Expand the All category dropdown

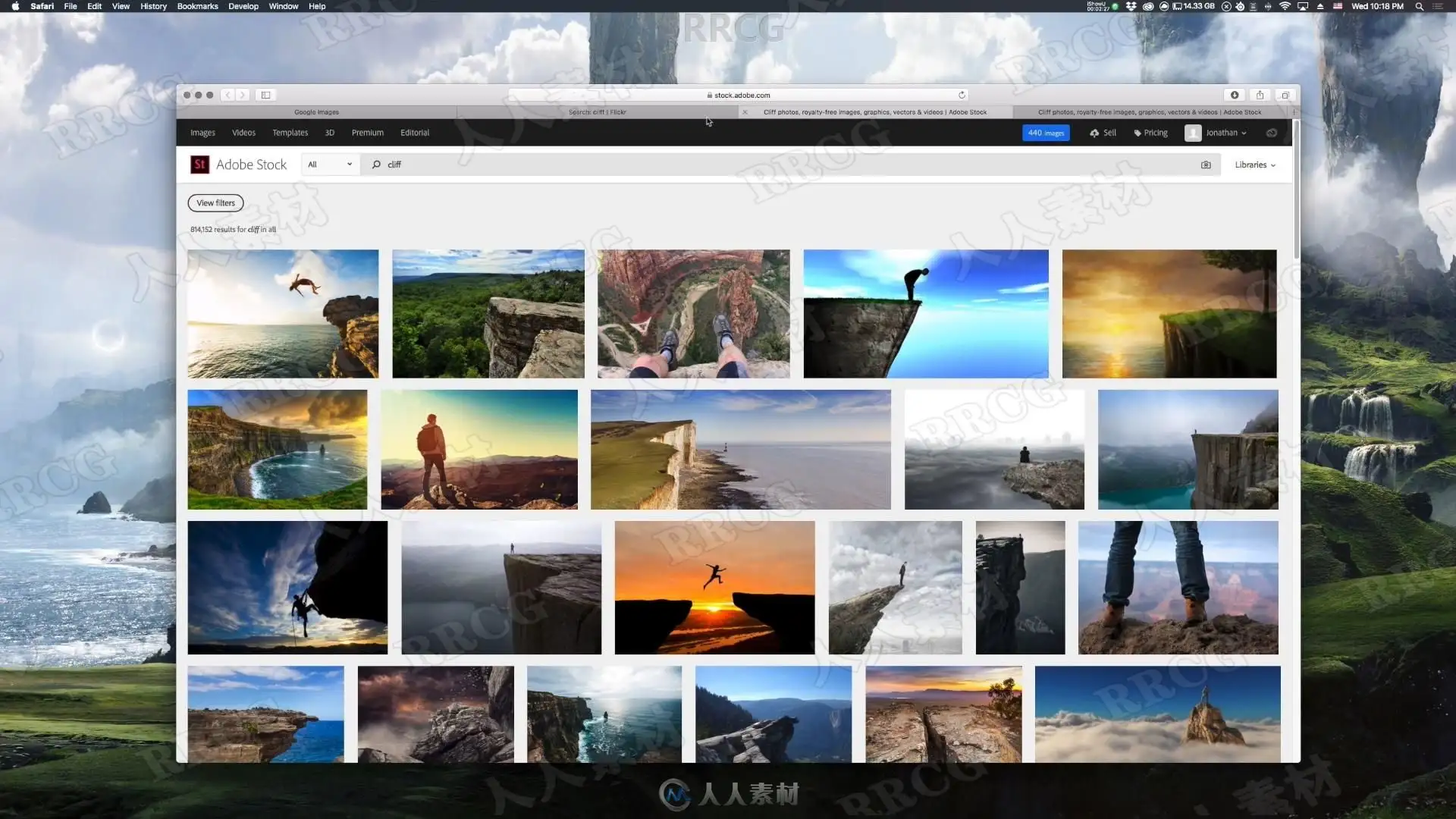click(x=330, y=165)
